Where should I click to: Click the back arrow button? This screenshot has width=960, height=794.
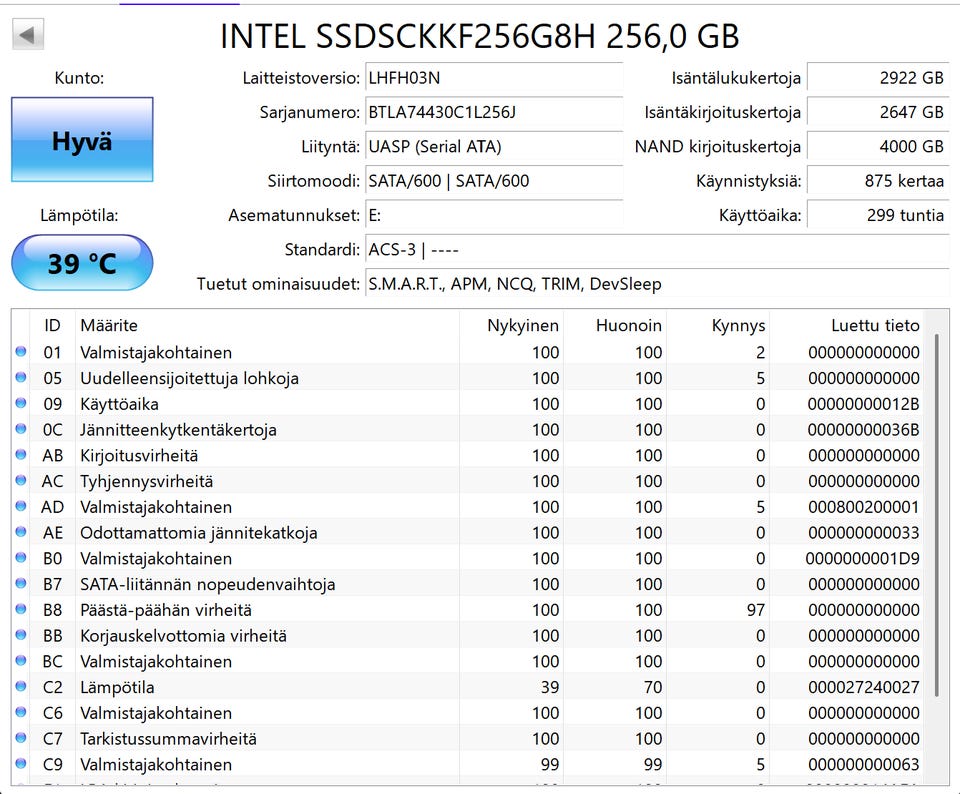click(x=27, y=36)
